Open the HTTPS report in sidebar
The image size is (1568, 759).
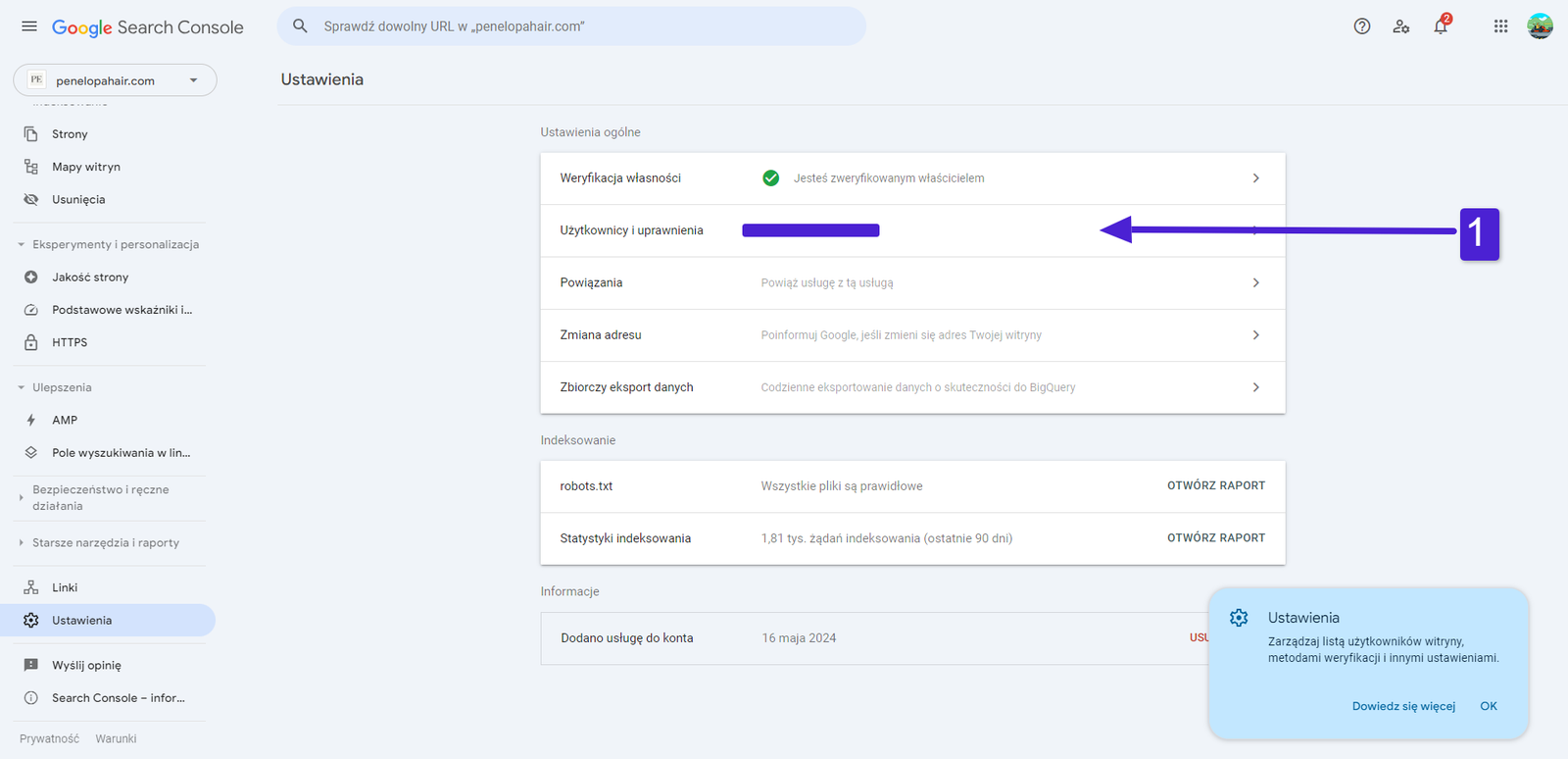click(x=70, y=342)
